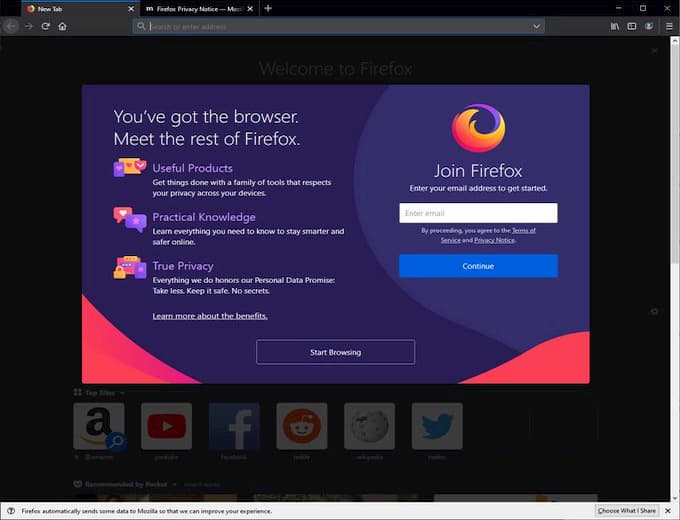Collapse the Top Sites section chevron
The width and height of the screenshot is (680, 520).
point(122,393)
